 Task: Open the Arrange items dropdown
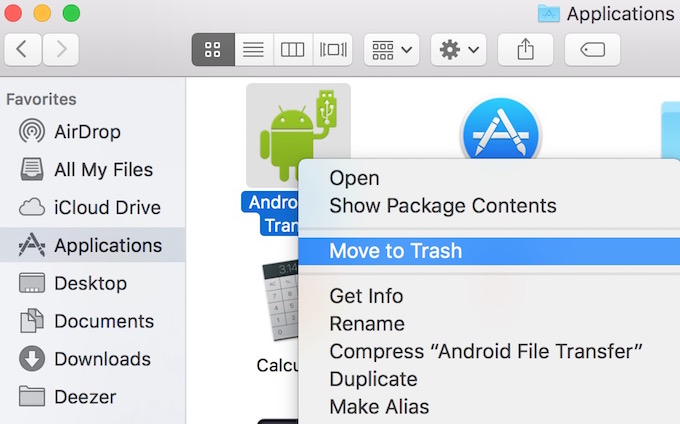(392, 49)
